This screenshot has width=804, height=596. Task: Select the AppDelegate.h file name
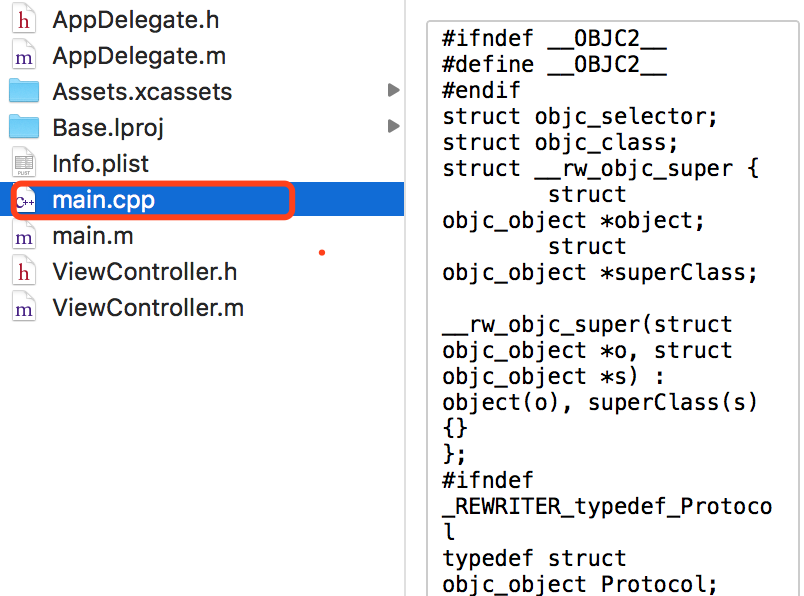[x=136, y=20]
